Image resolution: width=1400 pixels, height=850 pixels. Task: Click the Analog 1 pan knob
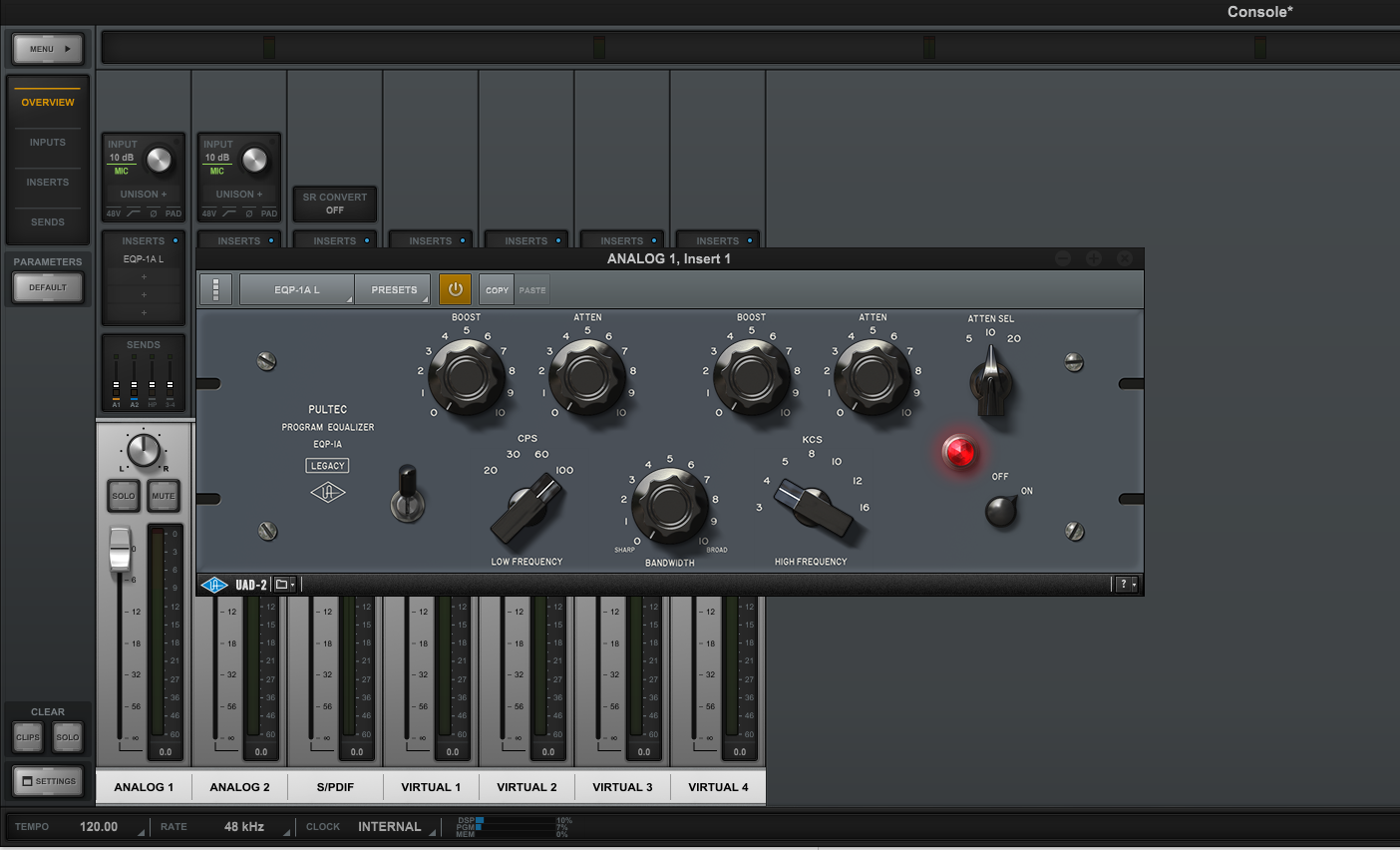pos(144,450)
